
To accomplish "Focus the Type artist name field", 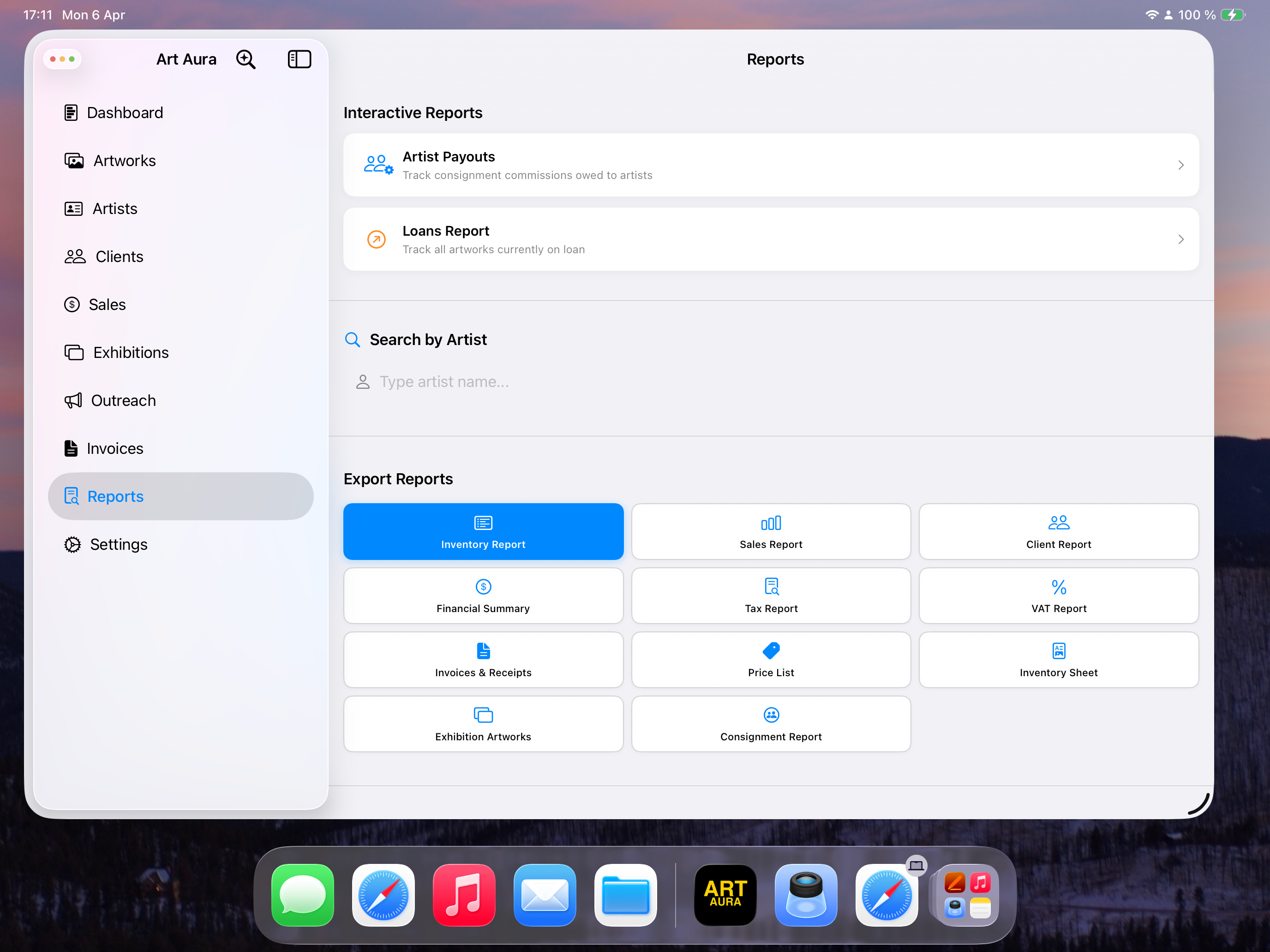I will coord(771,381).
